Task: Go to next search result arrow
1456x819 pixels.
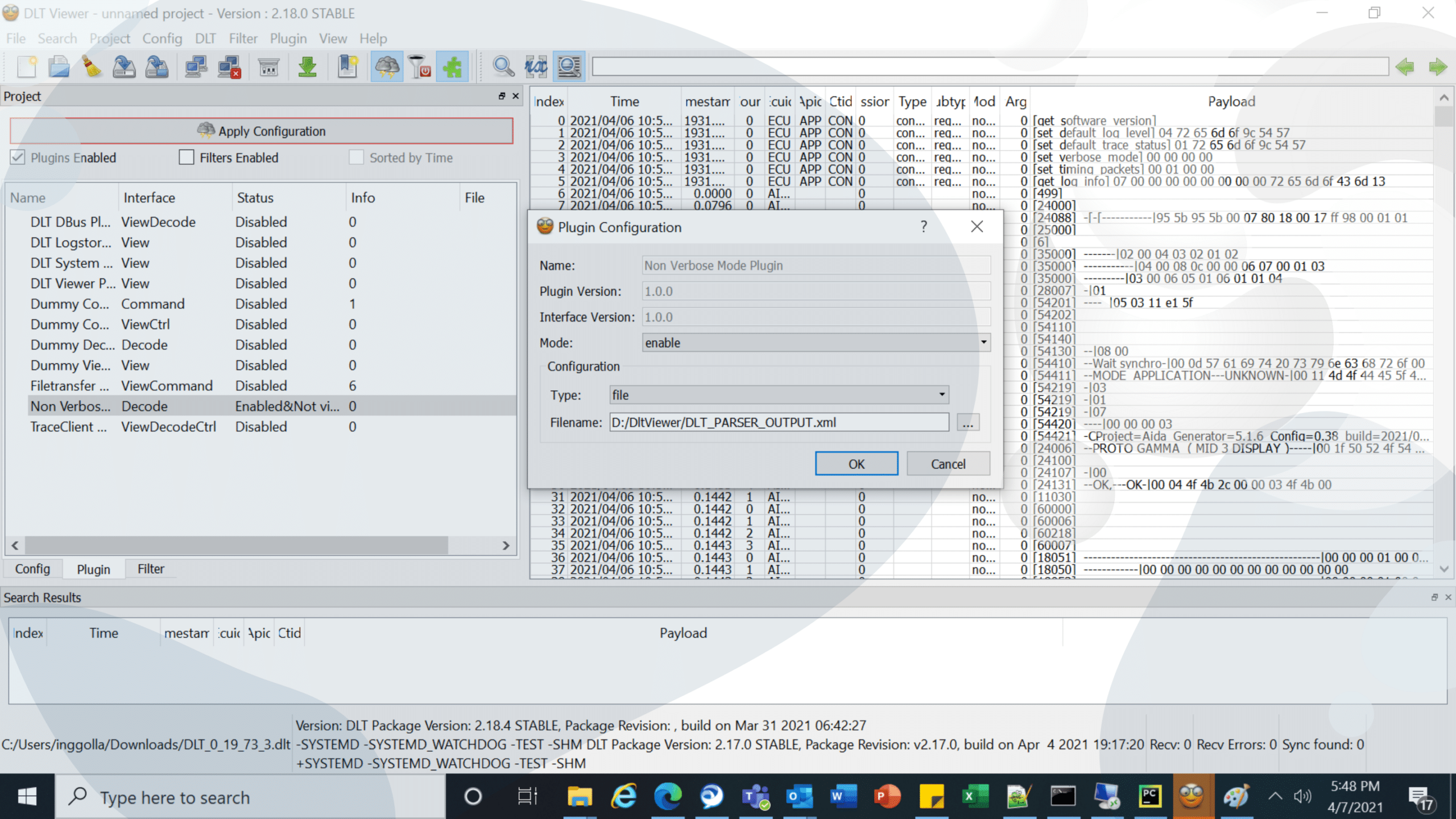Action: point(1438,67)
